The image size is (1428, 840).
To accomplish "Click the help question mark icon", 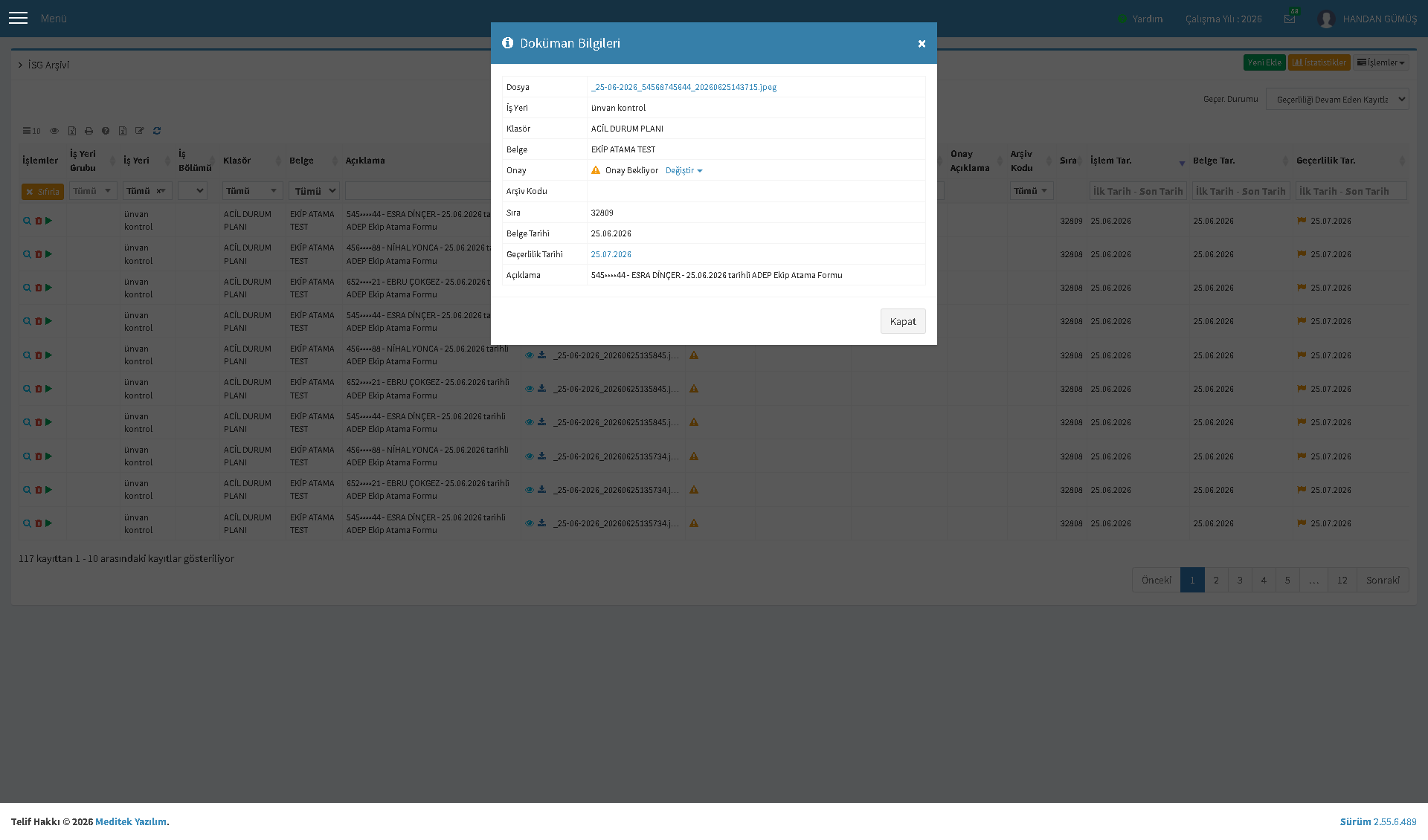I will coord(106,131).
